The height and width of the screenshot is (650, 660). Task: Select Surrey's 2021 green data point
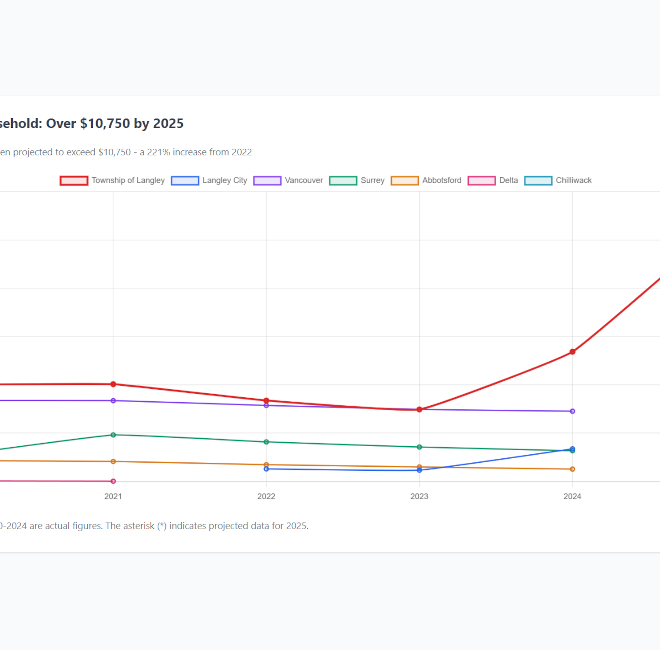coord(113,435)
